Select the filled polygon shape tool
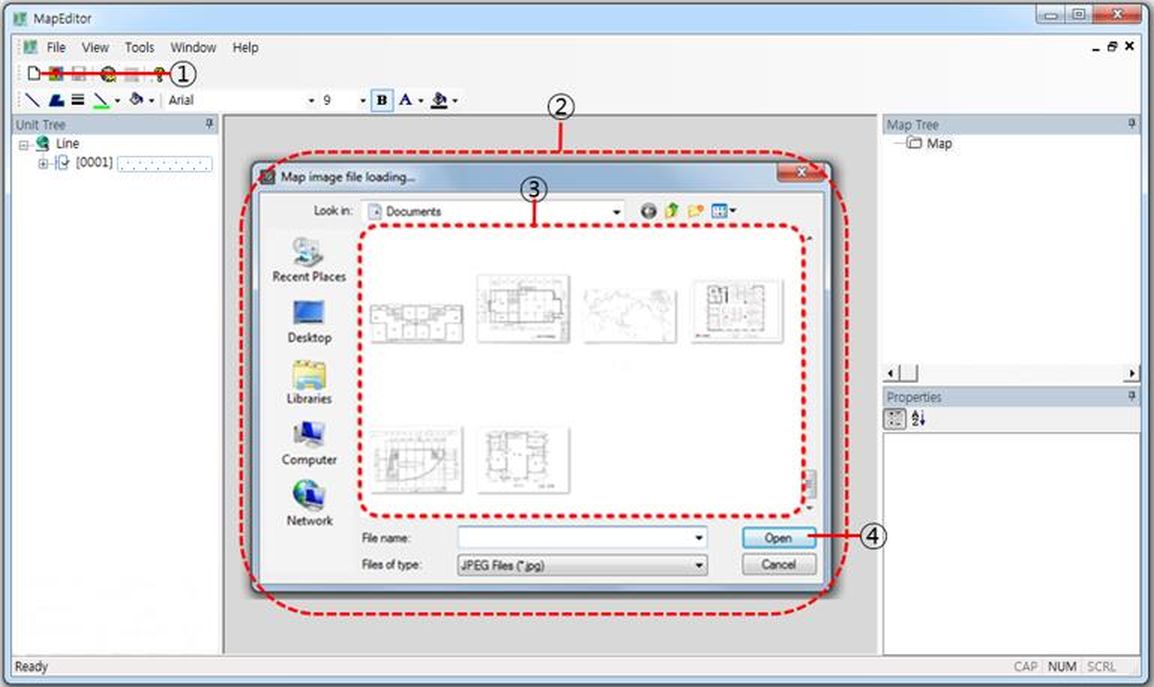This screenshot has height=687, width=1154. click(56, 100)
